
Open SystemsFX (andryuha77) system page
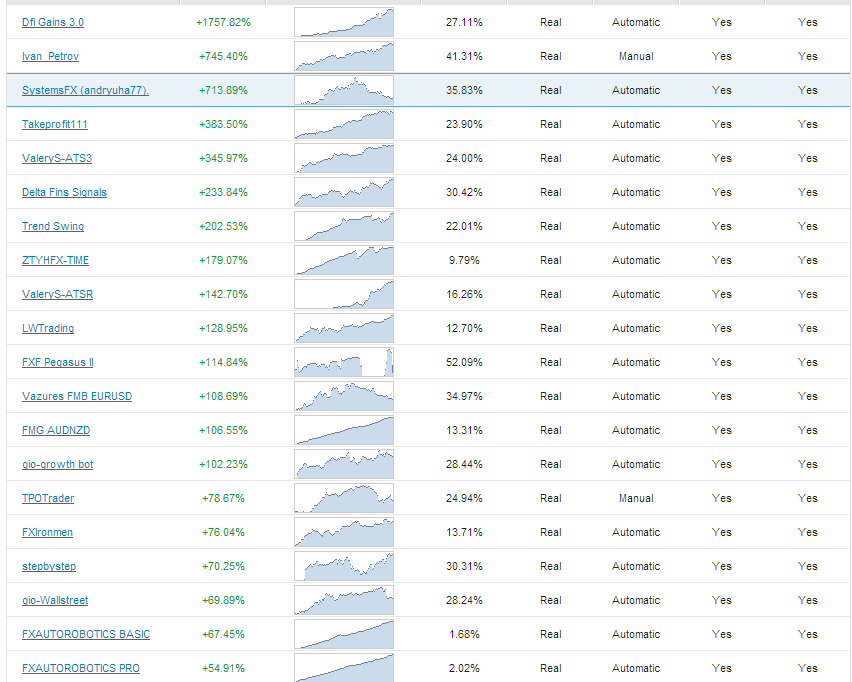point(85,90)
